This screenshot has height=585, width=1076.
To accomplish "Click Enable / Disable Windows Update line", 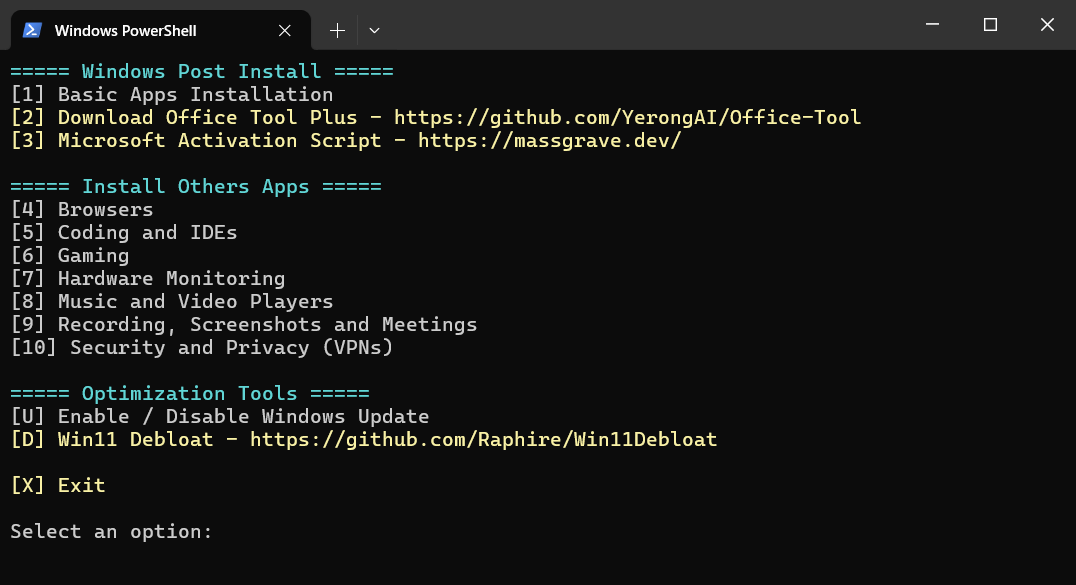I will (220, 417).
